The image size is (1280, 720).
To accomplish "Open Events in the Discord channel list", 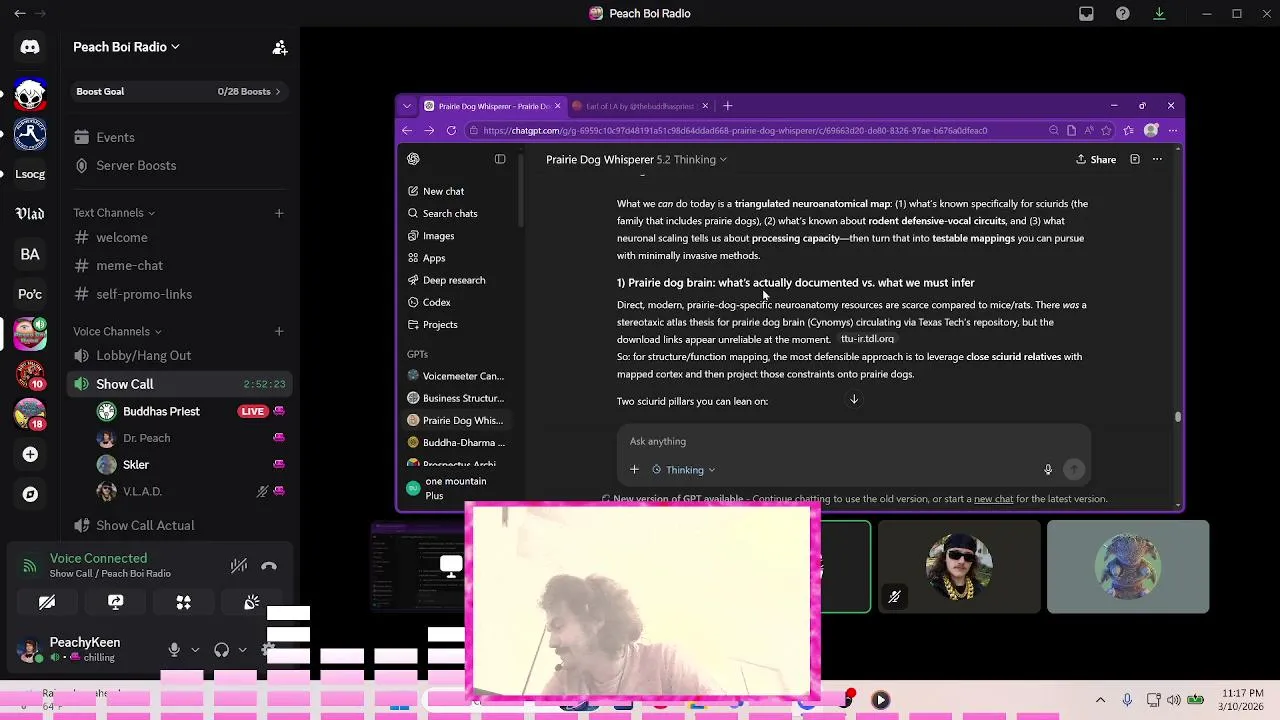I will click(x=115, y=137).
